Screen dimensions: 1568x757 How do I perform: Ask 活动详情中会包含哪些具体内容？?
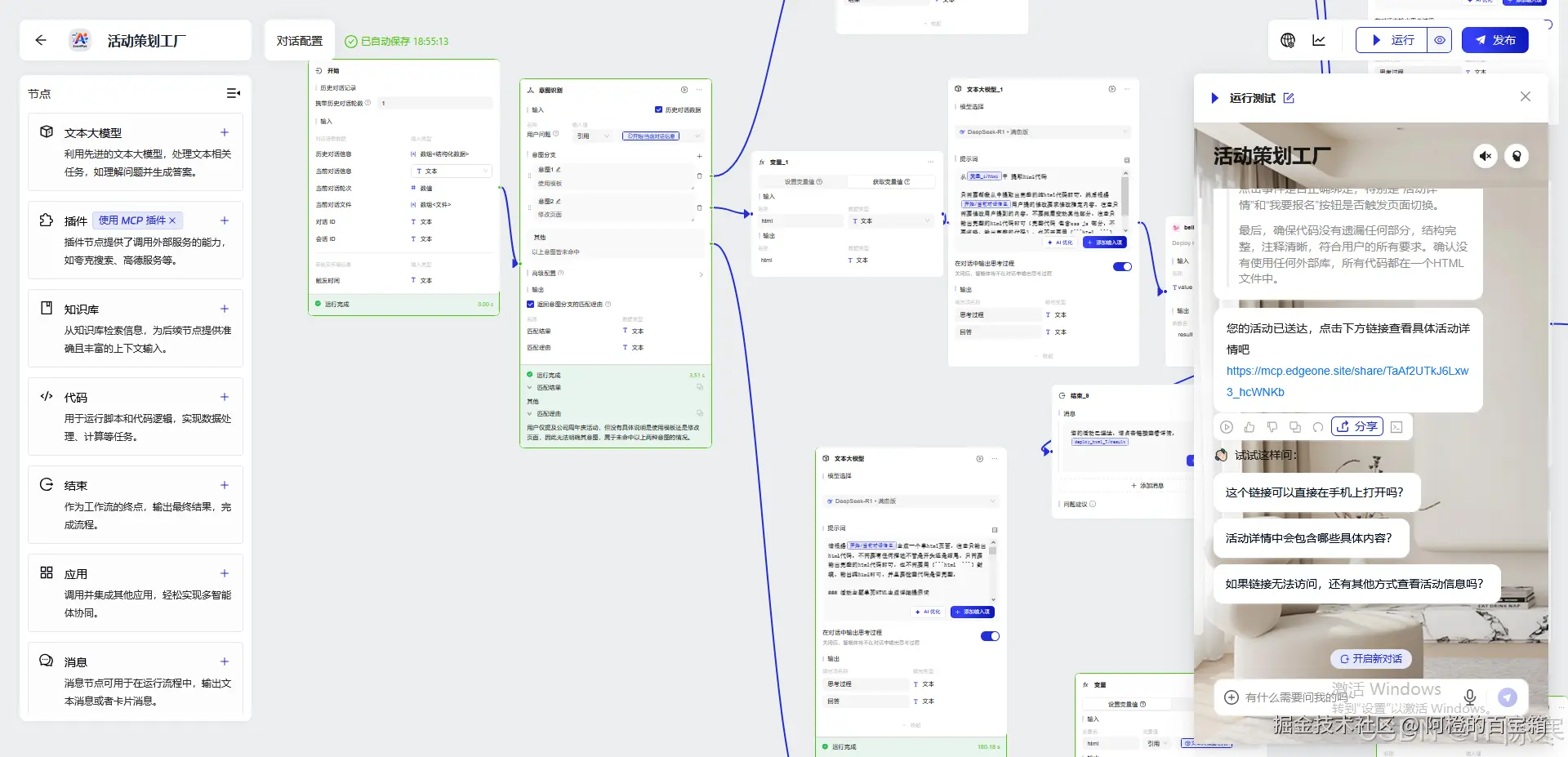(1311, 538)
